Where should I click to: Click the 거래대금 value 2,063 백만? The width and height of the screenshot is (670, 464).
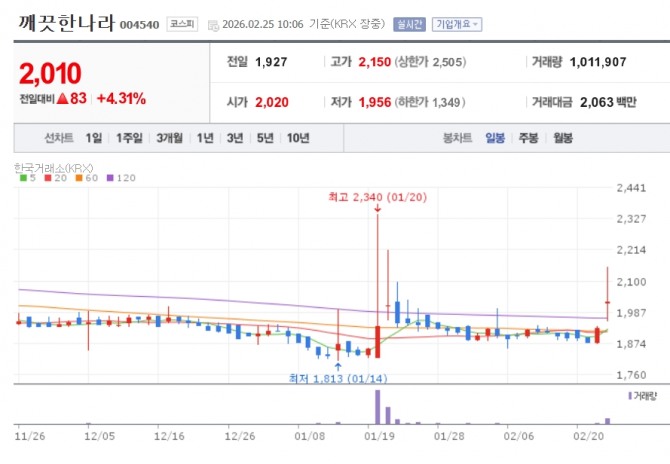click(x=608, y=103)
